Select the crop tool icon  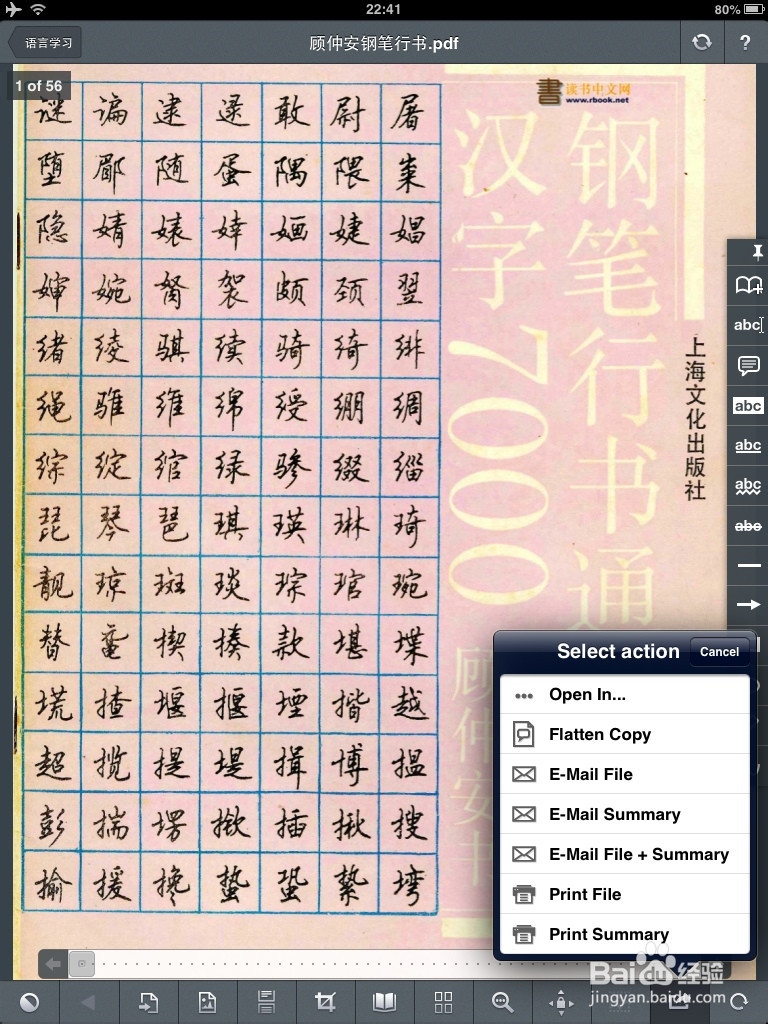pos(325,1002)
